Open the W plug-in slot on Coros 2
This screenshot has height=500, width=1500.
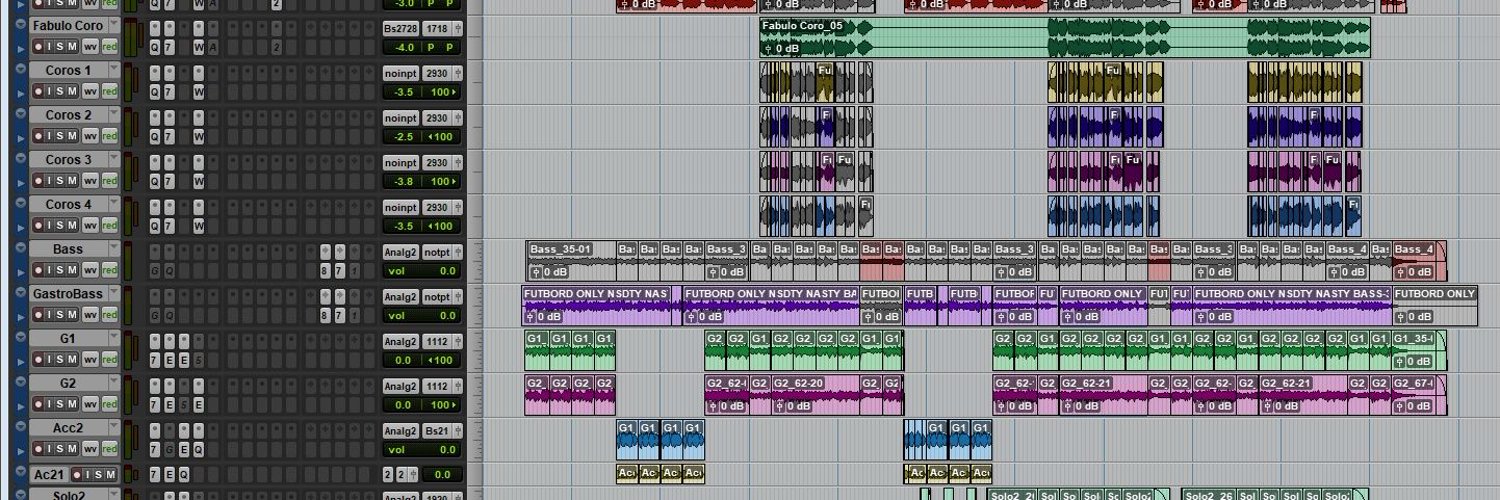pyautogui.click(x=199, y=137)
